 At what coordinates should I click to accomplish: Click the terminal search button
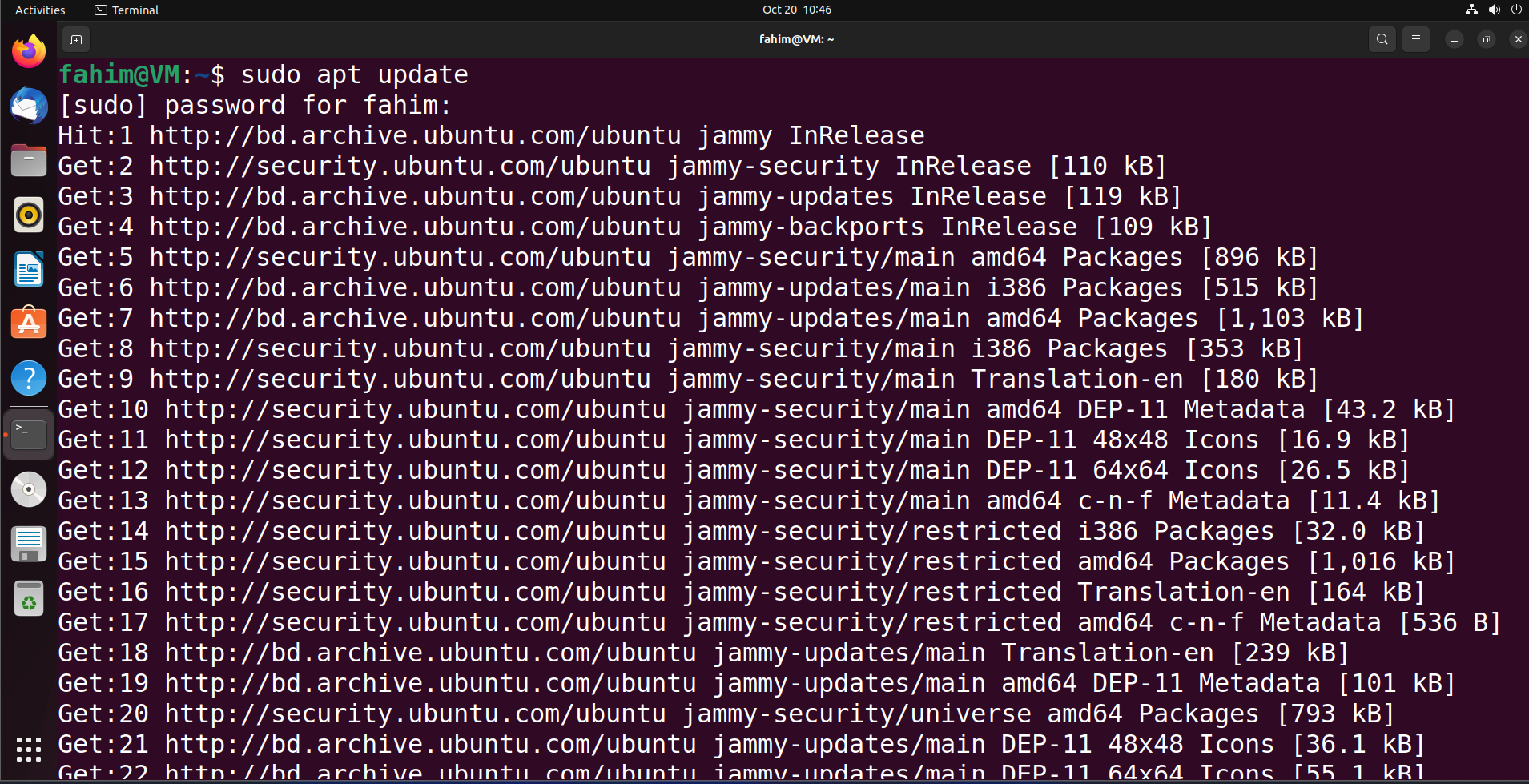pyautogui.click(x=1382, y=39)
